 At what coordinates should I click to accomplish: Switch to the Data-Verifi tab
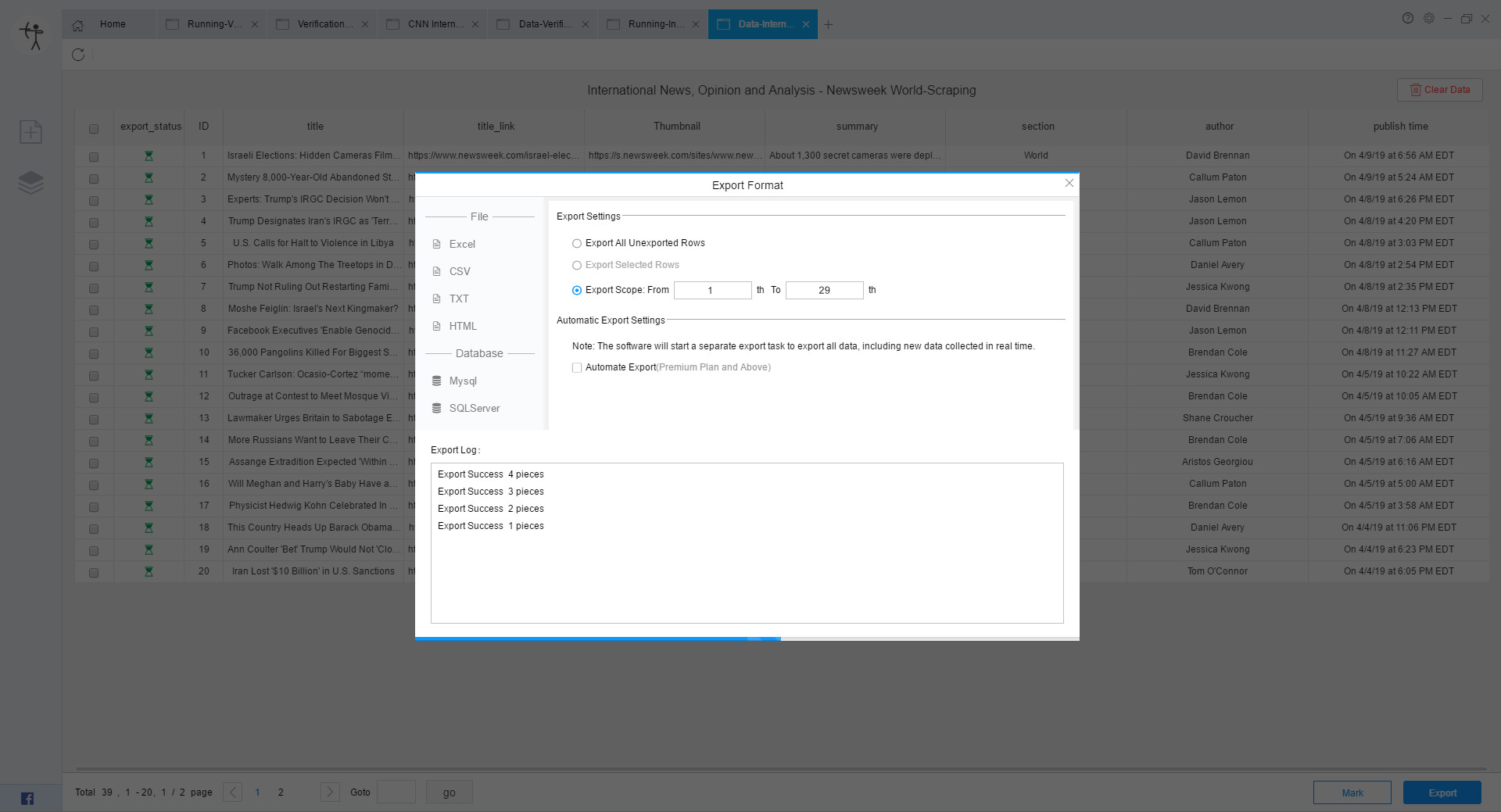point(542,24)
